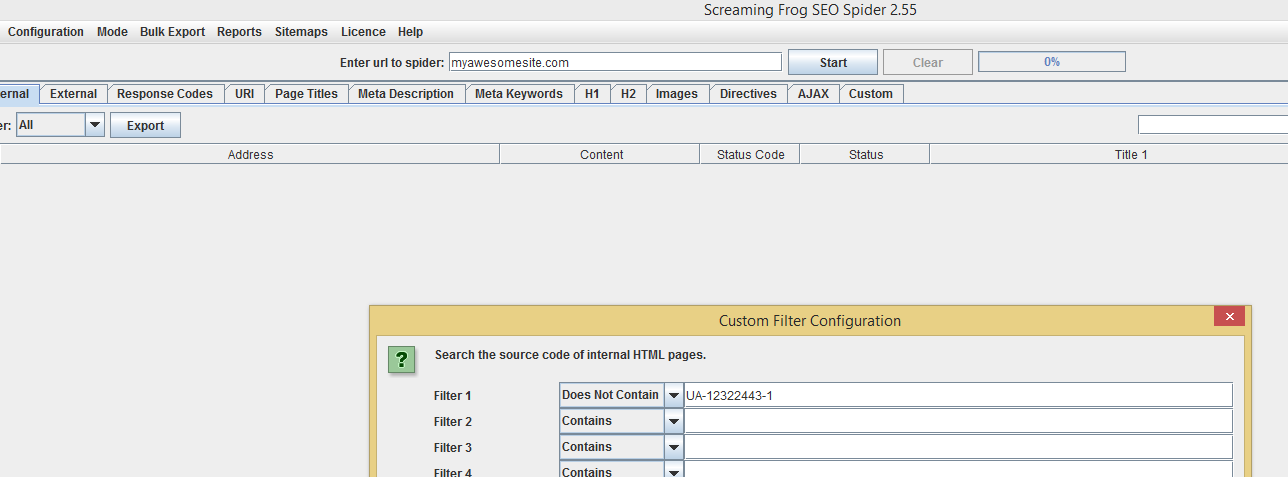Screen dimensions: 1288x477
Task: Open the All filter combo box
Action: (x=94, y=125)
